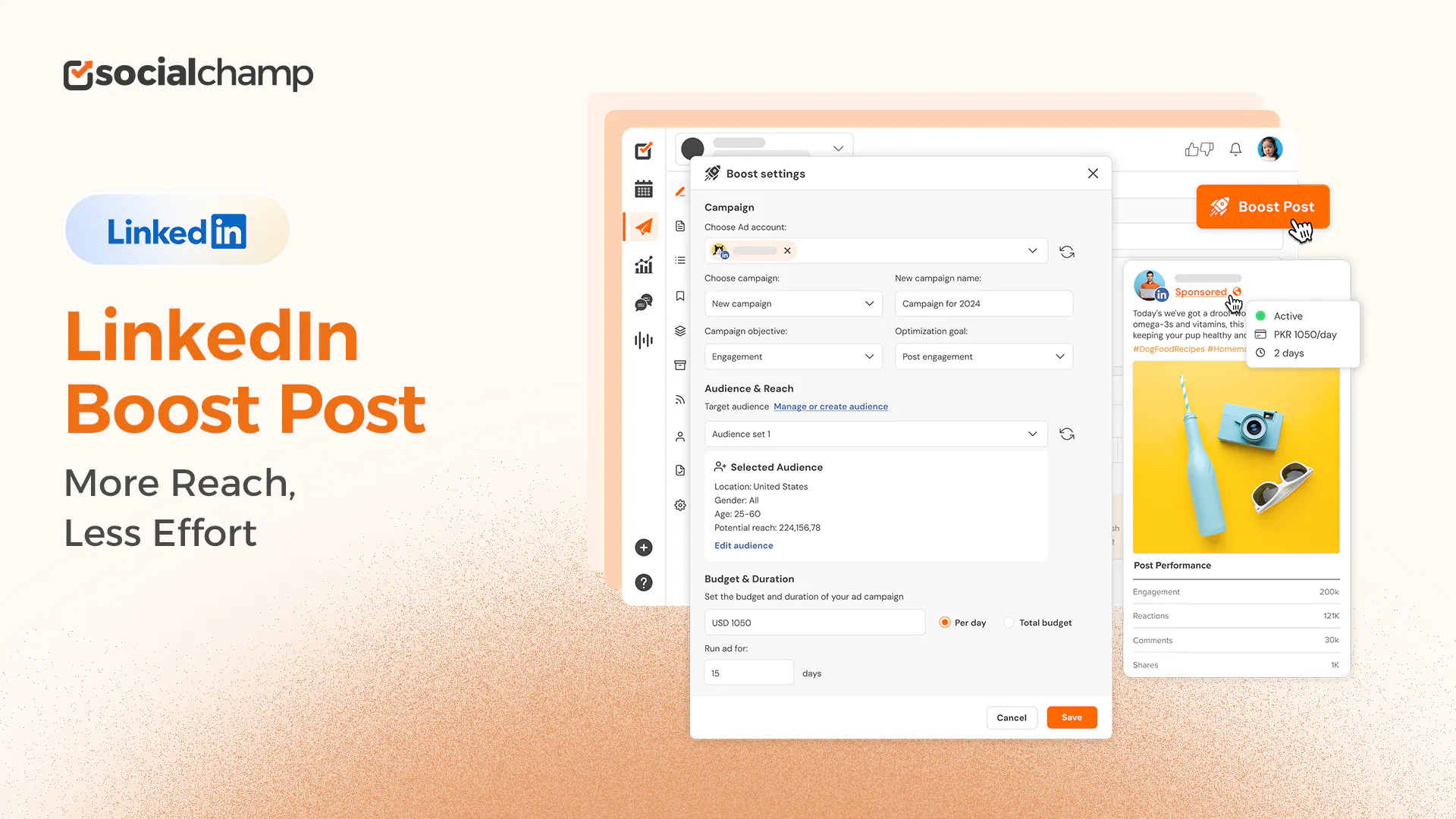The width and height of the screenshot is (1456, 819).
Task: Open the New campaign dropdown
Action: 793,303
